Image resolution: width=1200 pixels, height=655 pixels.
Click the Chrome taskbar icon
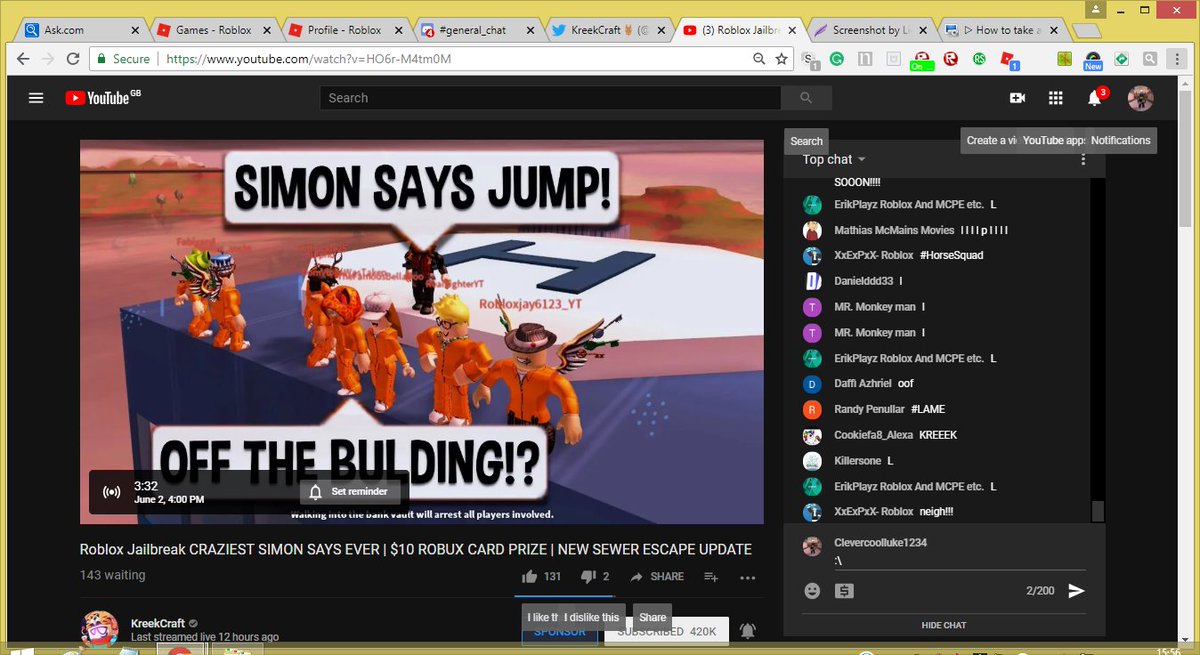tap(178, 650)
